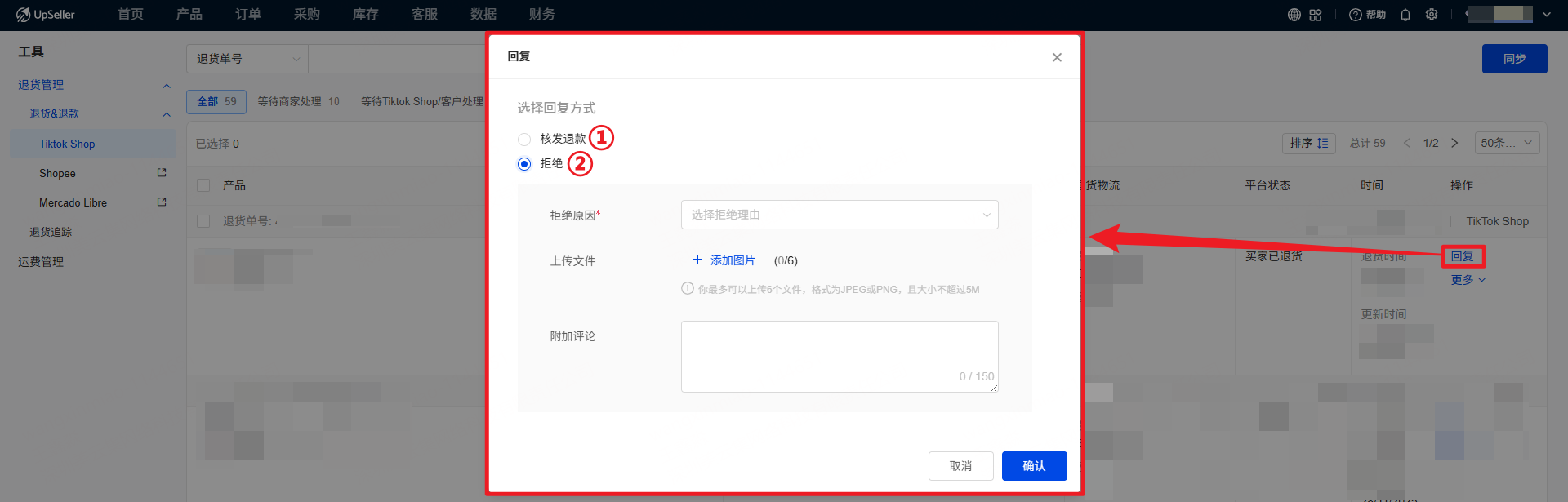Screen dimensions: 1568x502
Task: Click the plus icon to add image
Action: [697, 260]
